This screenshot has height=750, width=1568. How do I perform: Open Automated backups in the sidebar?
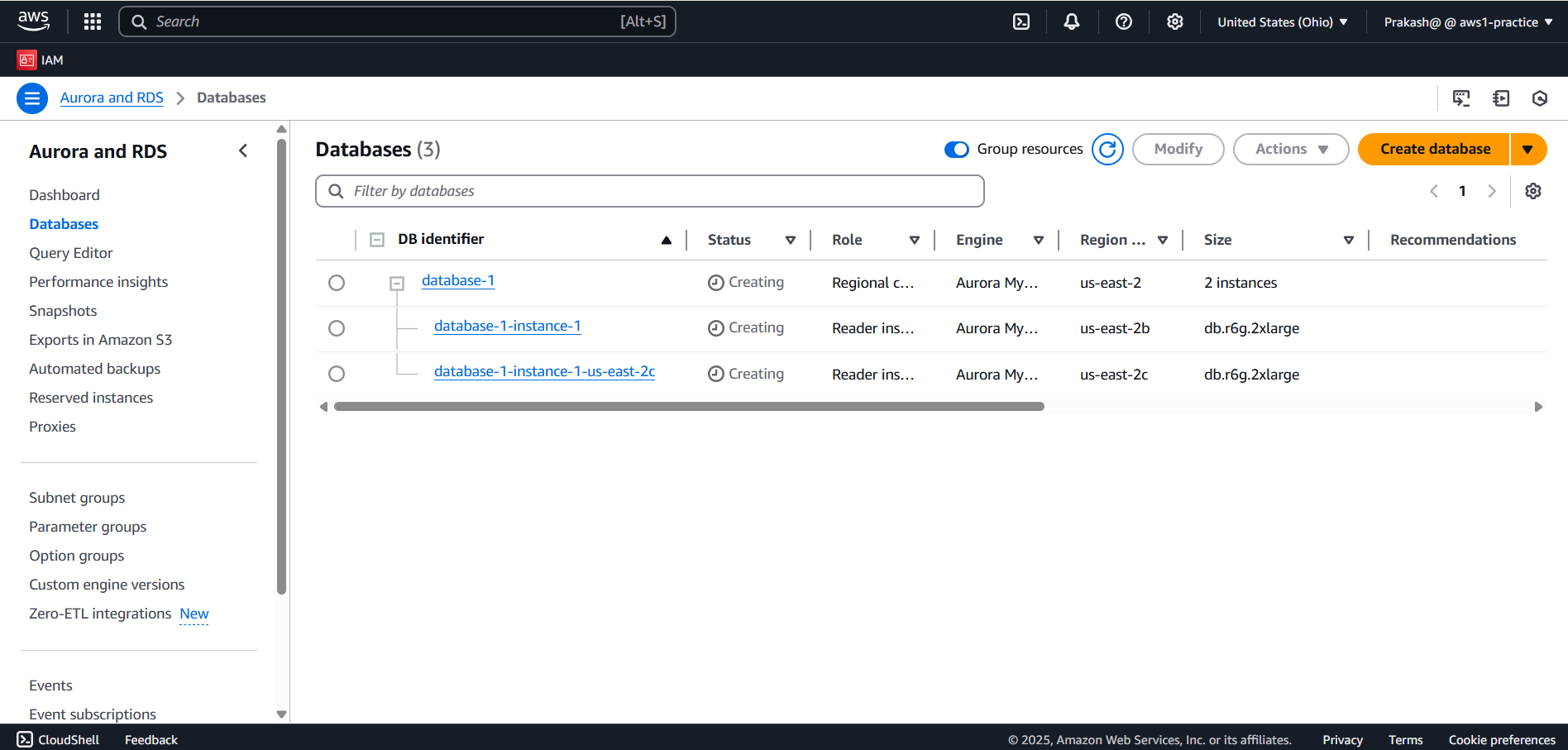coord(95,369)
